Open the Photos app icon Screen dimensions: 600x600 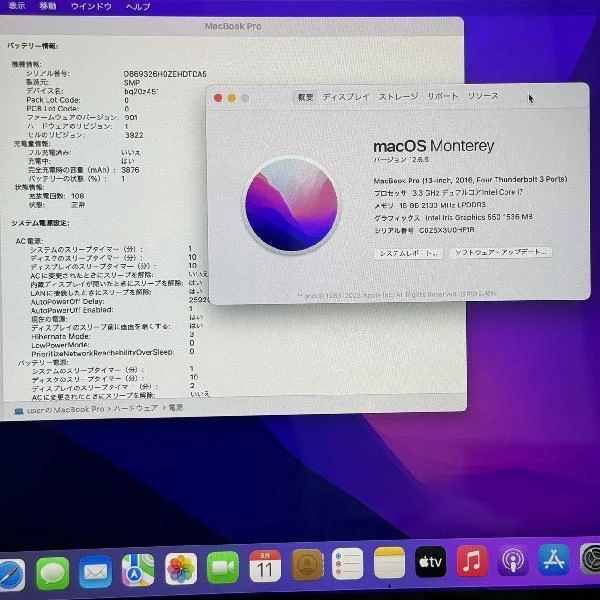(181, 568)
